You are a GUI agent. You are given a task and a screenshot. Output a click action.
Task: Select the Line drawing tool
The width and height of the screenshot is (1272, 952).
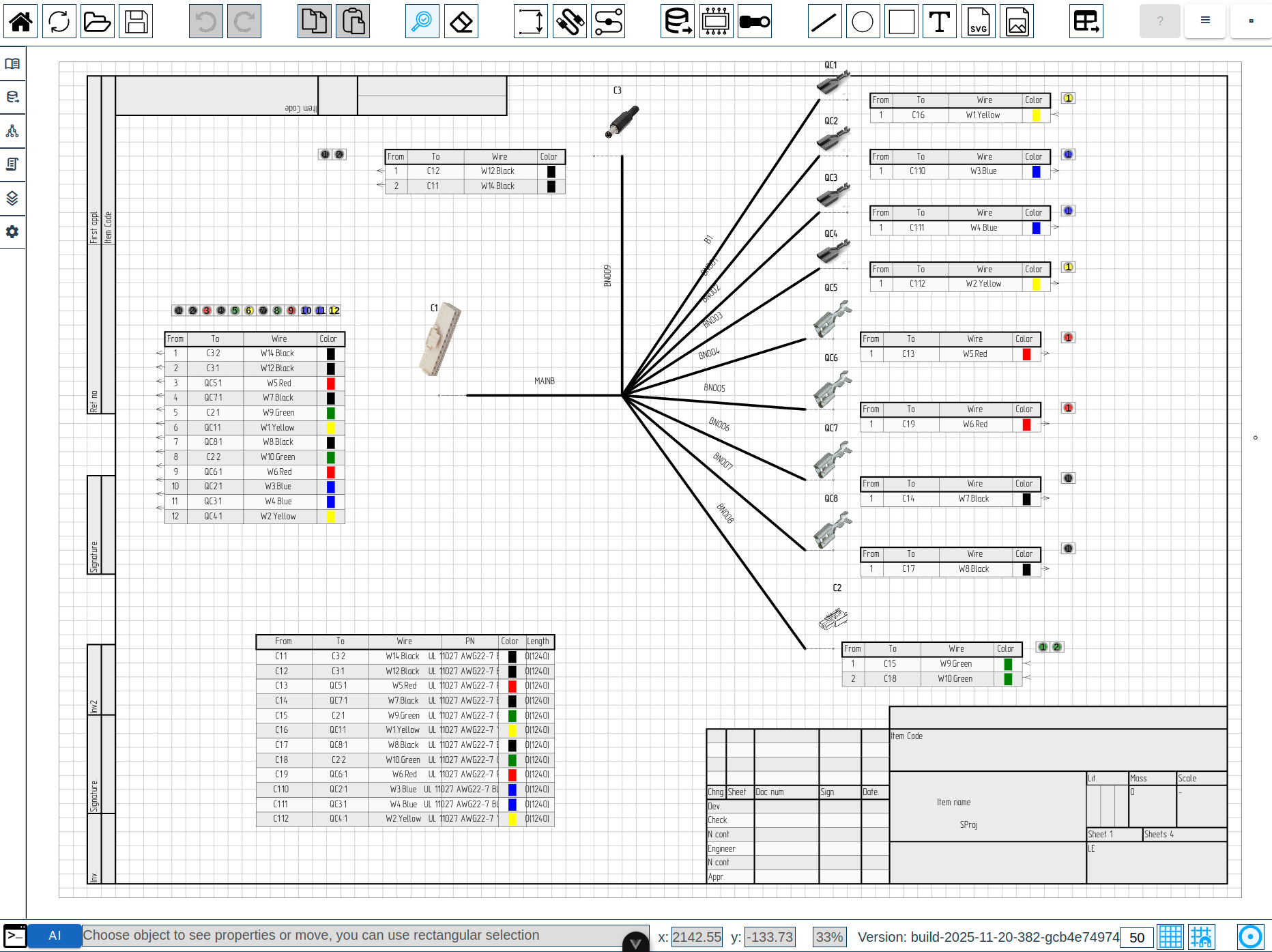tap(824, 21)
